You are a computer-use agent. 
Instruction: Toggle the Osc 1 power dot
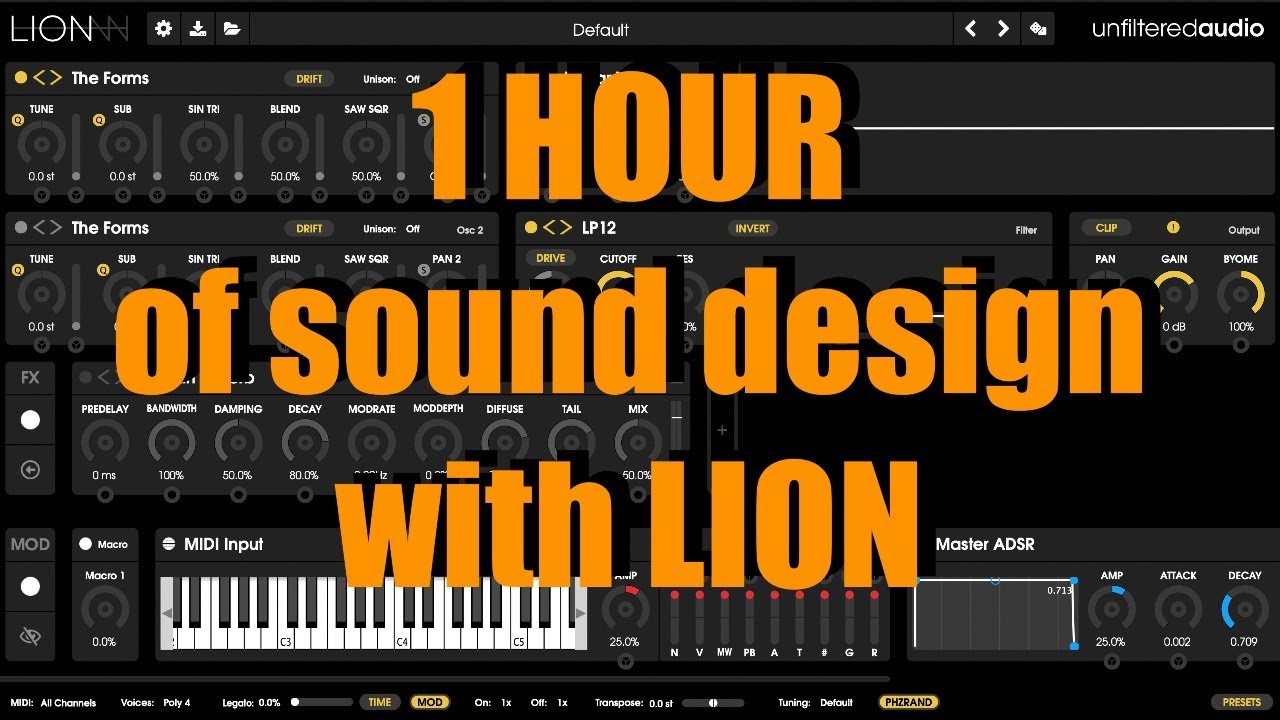point(20,77)
